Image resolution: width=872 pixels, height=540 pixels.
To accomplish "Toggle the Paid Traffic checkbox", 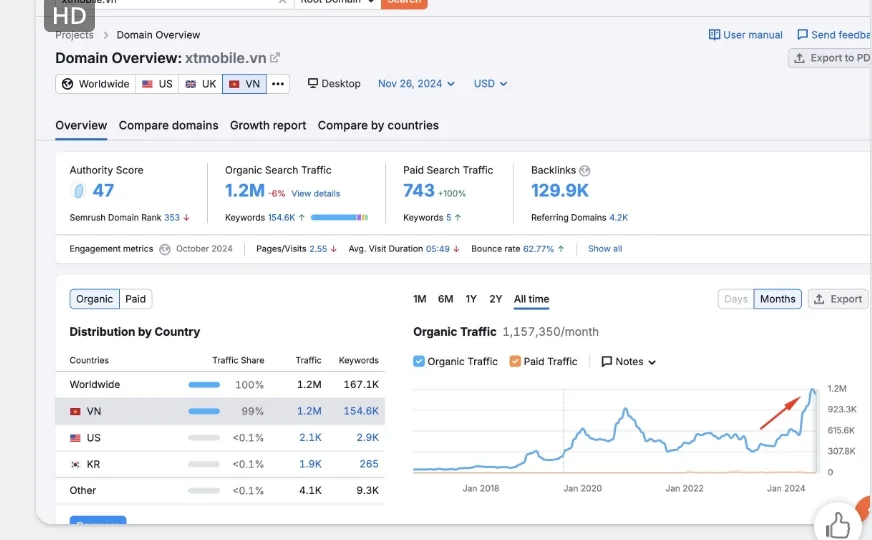I will coord(515,361).
